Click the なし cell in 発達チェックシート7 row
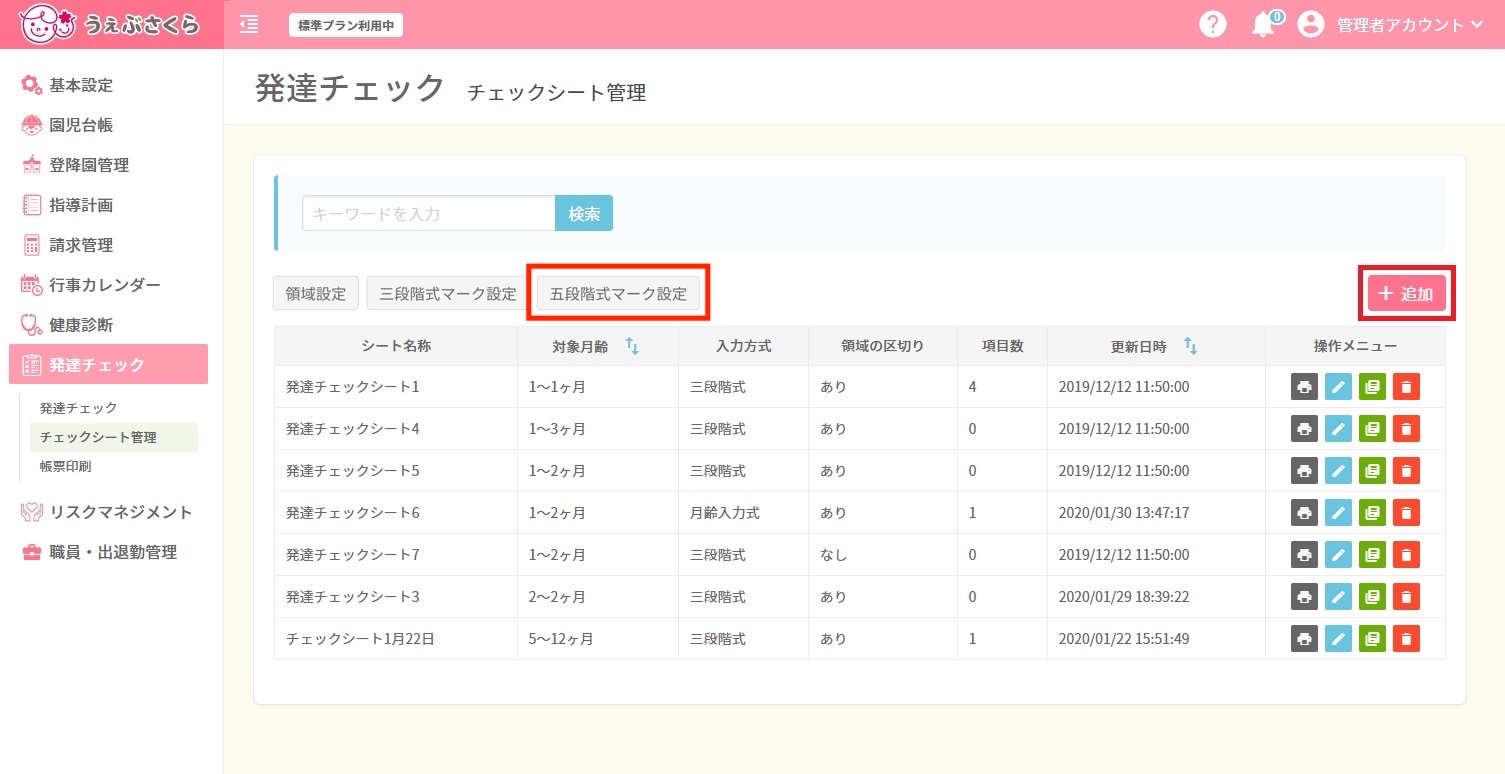 [x=883, y=555]
